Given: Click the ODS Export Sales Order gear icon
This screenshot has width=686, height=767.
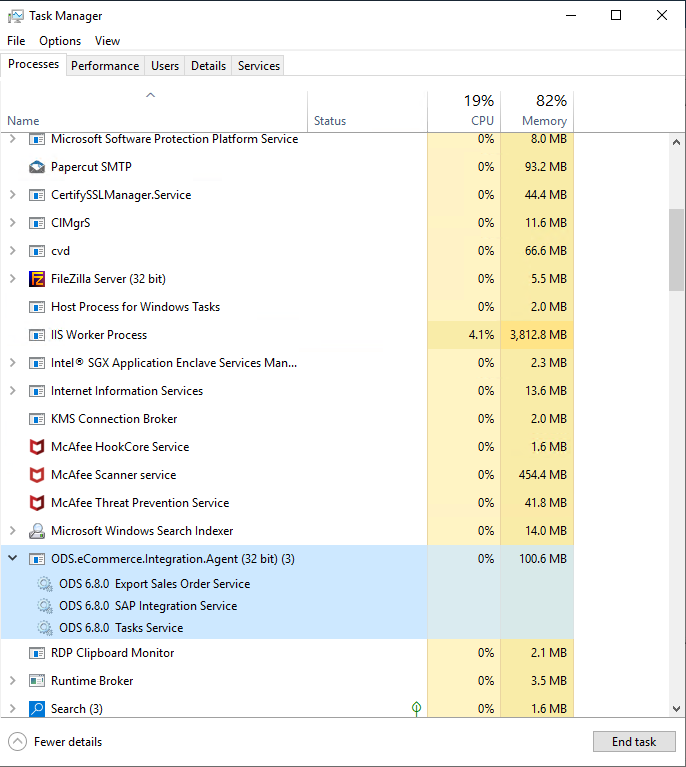Looking at the screenshot, I should click(x=45, y=584).
